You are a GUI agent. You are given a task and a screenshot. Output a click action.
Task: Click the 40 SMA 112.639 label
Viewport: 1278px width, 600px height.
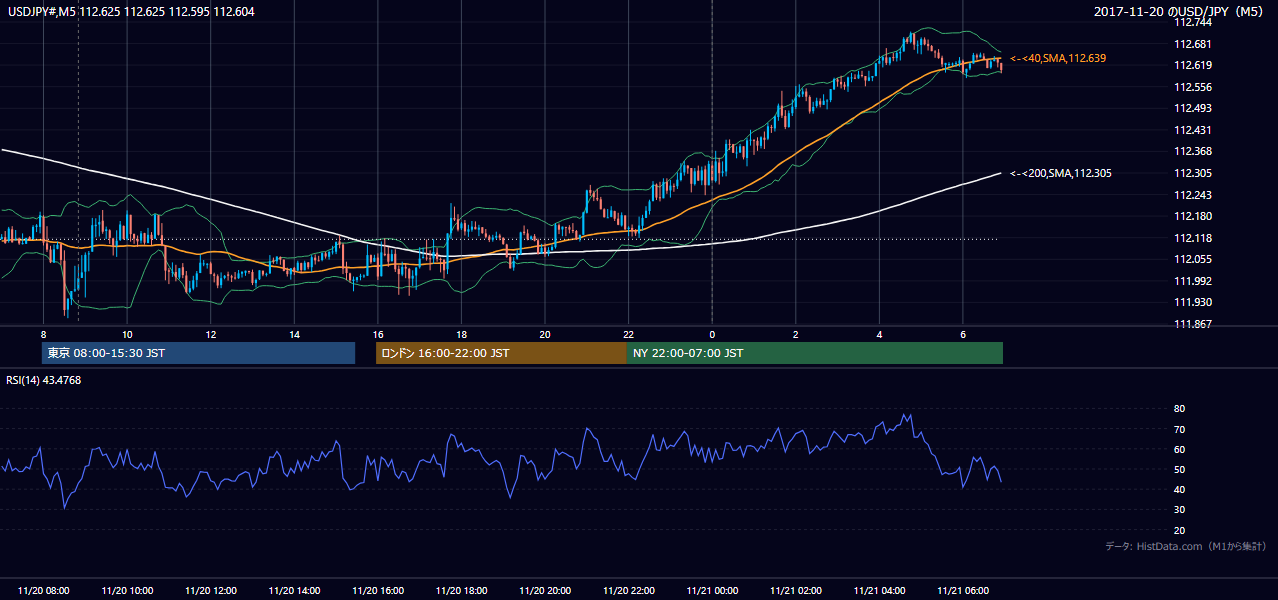(x=1058, y=58)
